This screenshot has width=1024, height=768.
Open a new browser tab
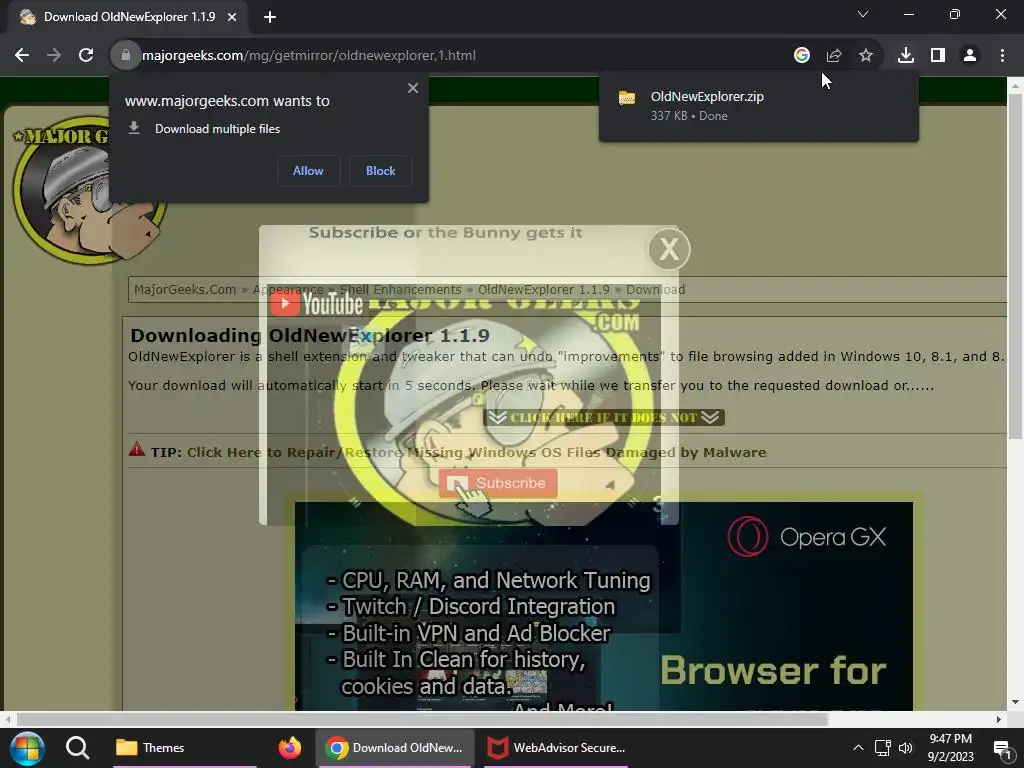pyautogui.click(x=270, y=17)
